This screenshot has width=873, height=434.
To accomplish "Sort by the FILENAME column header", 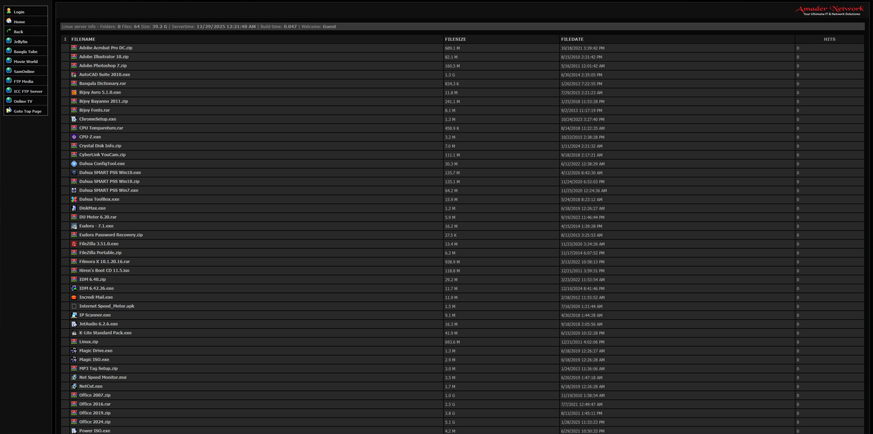I will pyautogui.click(x=83, y=39).
